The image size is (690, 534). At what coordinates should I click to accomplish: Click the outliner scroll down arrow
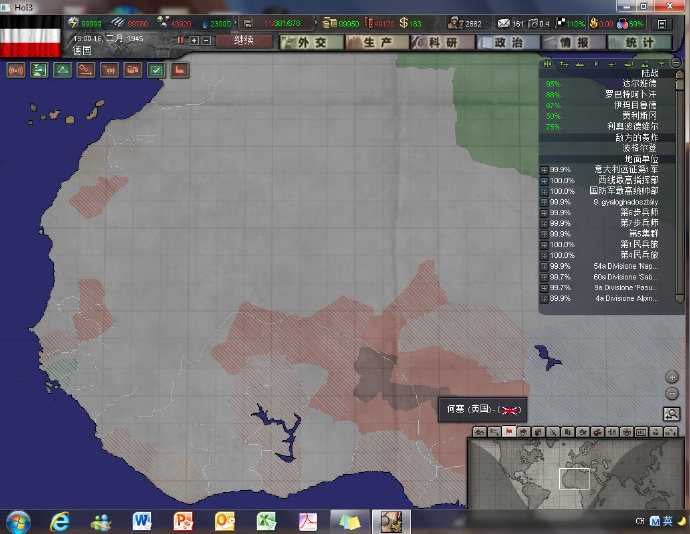coord(679,299)
